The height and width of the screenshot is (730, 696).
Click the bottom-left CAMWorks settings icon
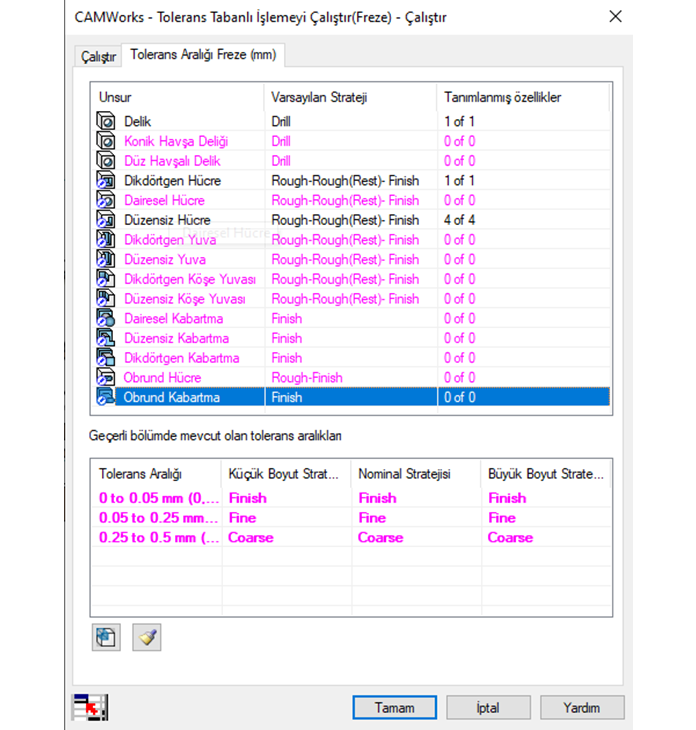(x=87, y=707)
